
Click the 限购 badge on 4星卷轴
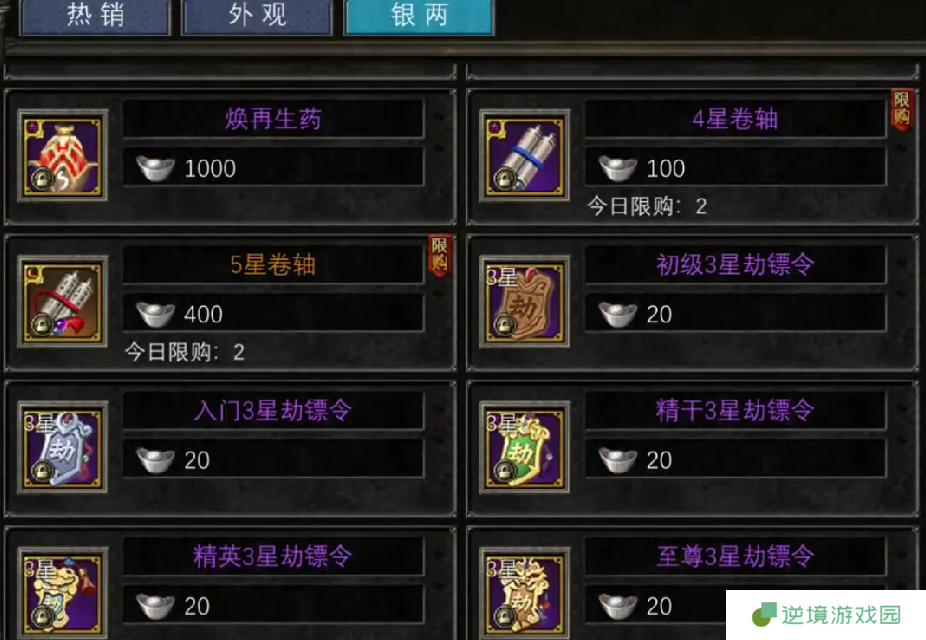pos(901,109)
